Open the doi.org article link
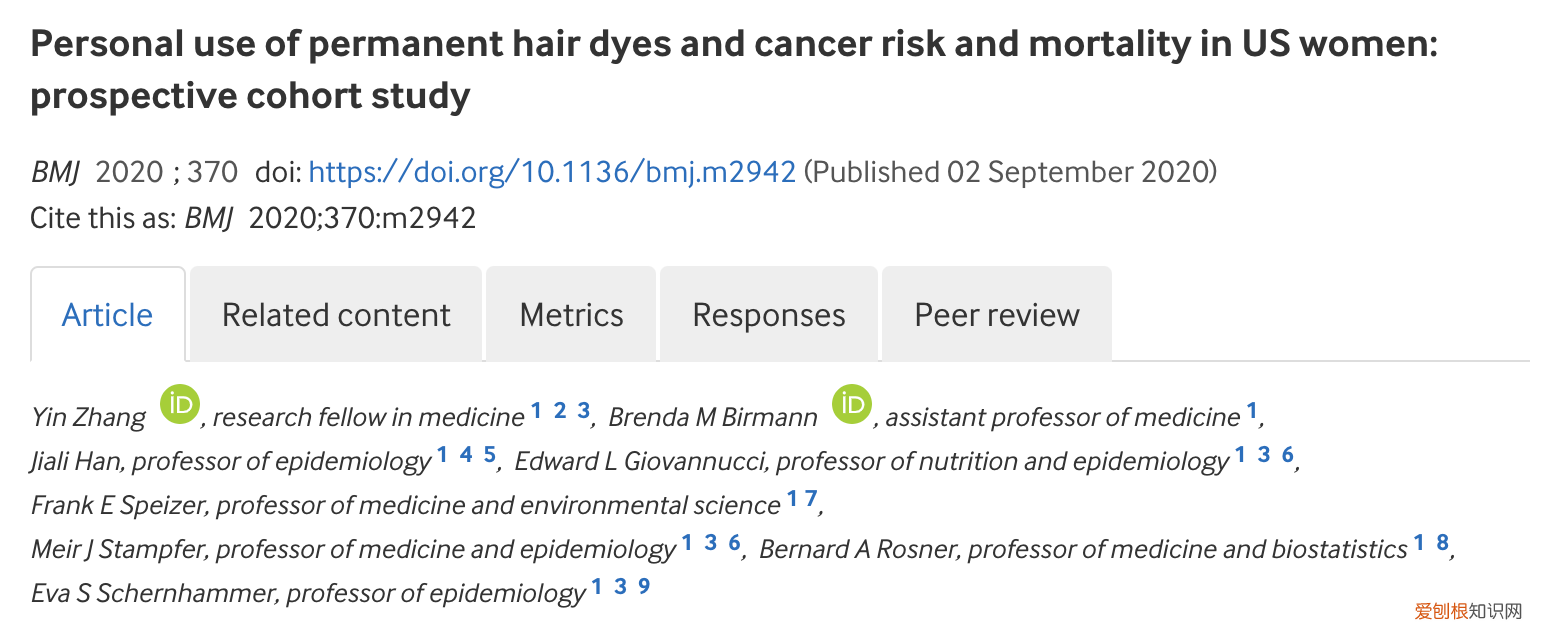This screenshot has width=1548, height=630. pos(552,172)
